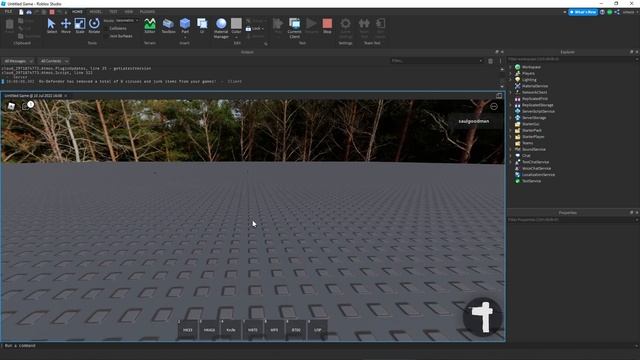Image resolution: width=640 pixels, height=360 pixels.
Task: Open the UI insert tool
Action: pyautogui.click(x=202, y=26)
